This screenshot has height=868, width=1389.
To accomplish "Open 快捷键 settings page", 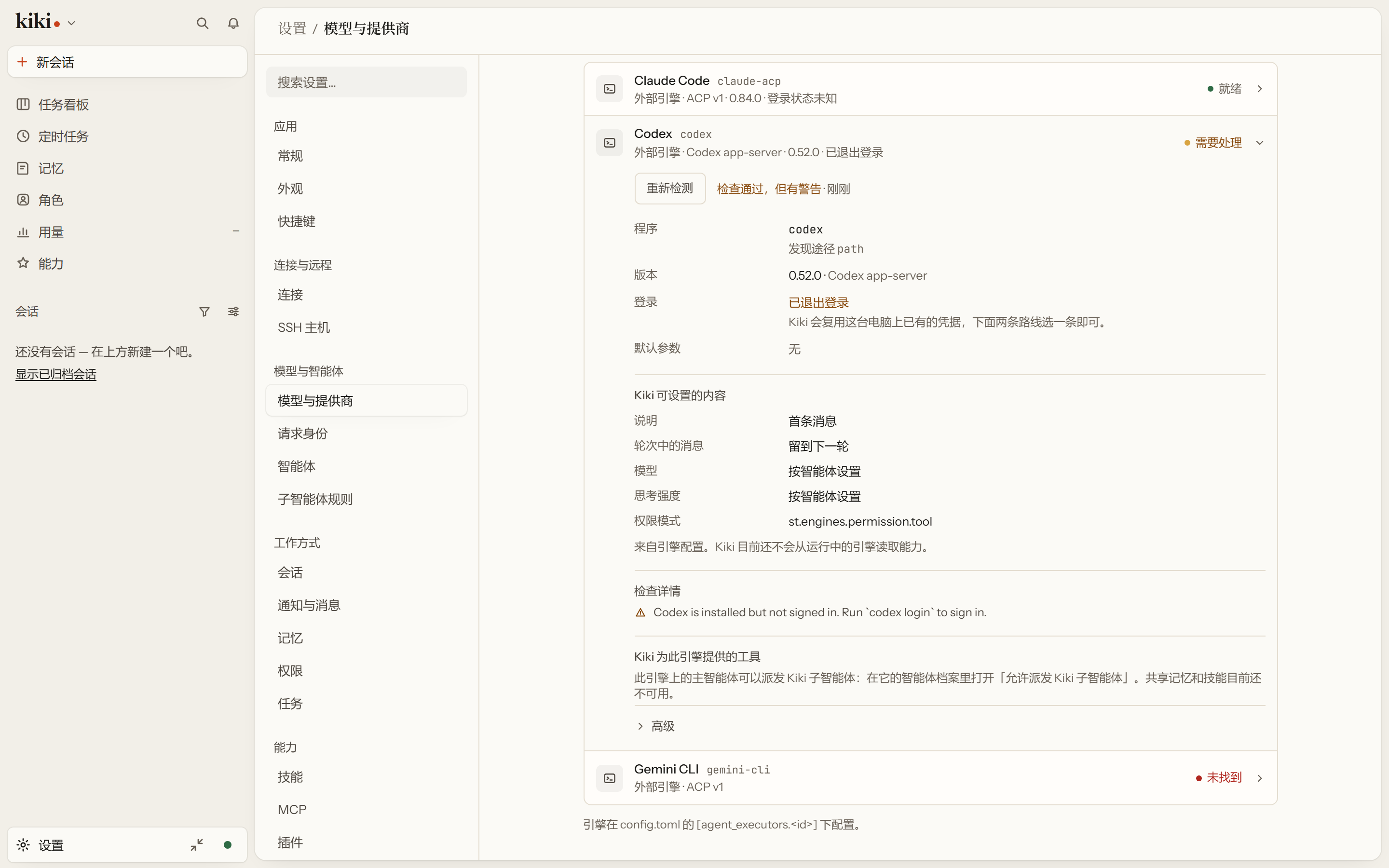I will [366, 221].
